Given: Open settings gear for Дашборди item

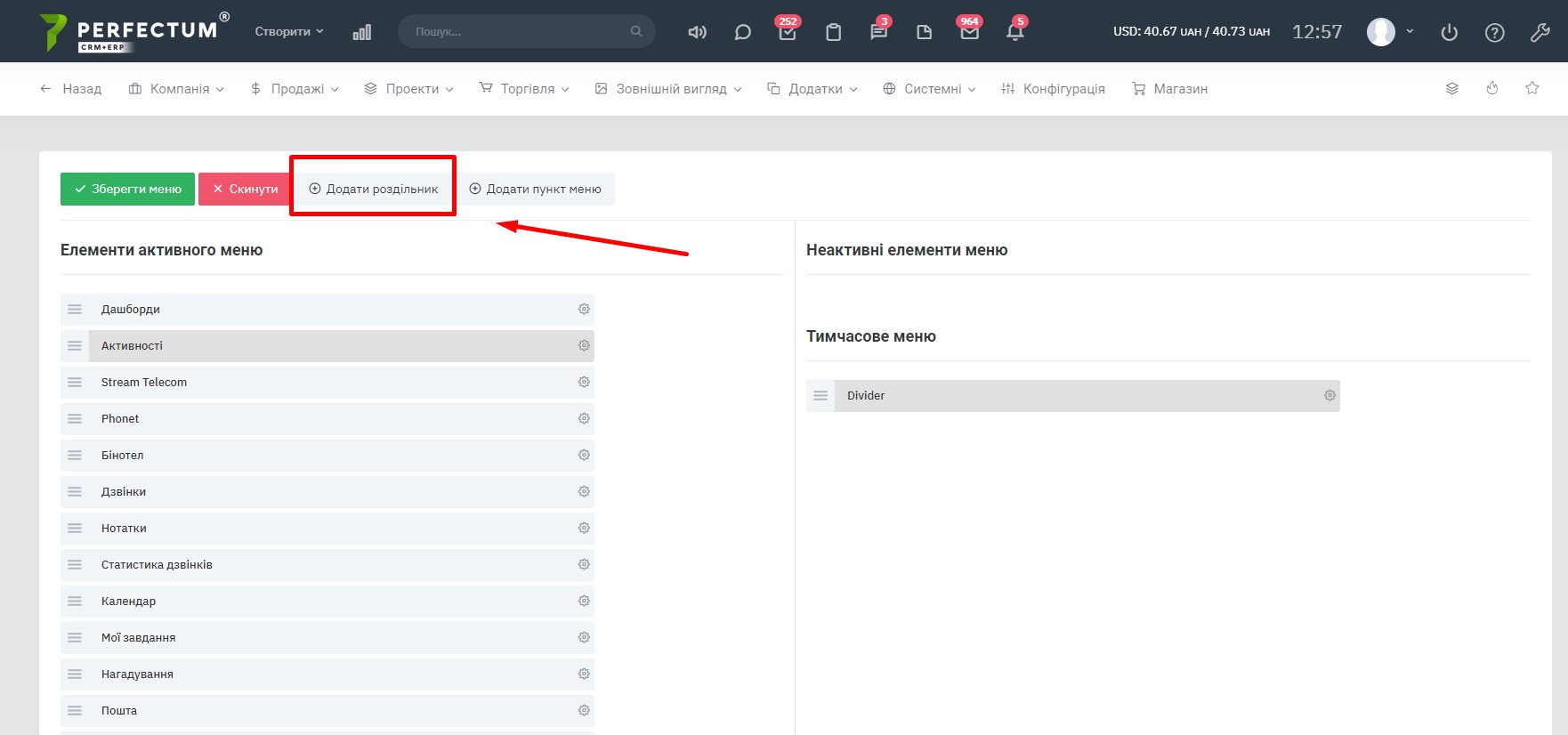Looking at the screenshot, I should pyautogui.click(x=584, y=309).
